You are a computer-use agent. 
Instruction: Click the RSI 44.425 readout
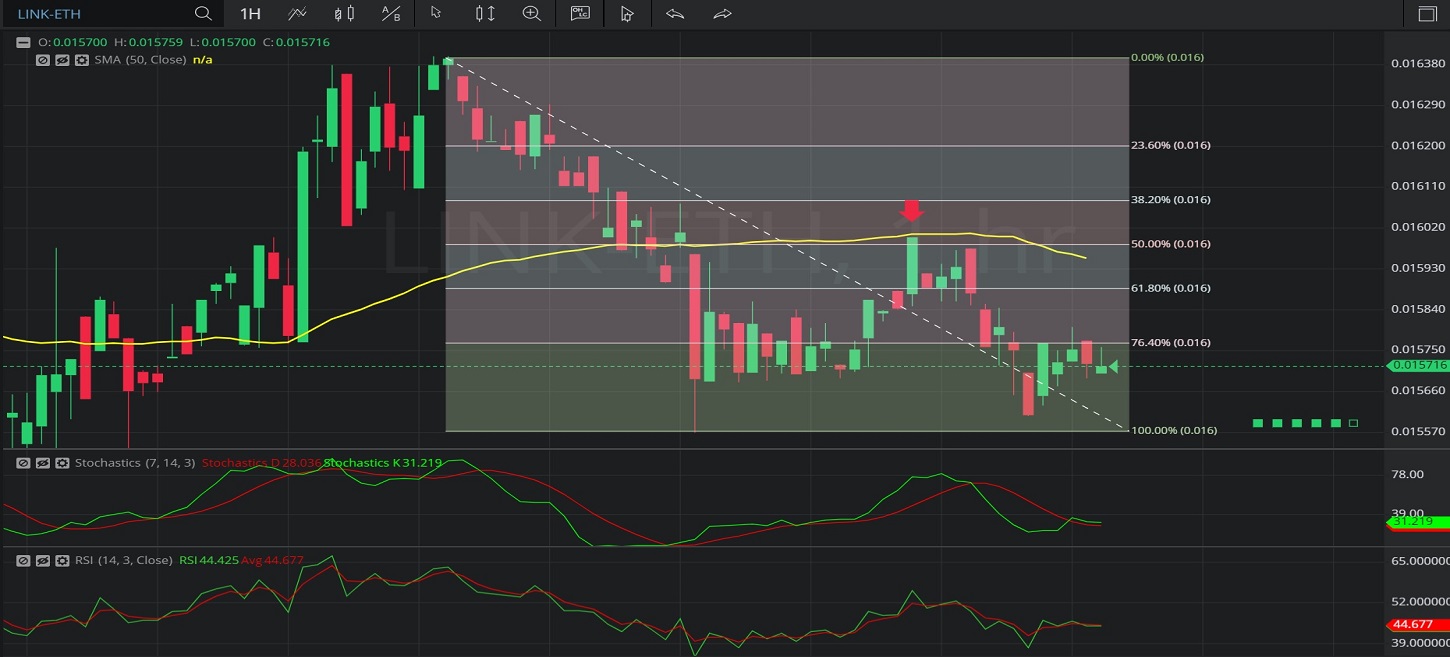209,560
